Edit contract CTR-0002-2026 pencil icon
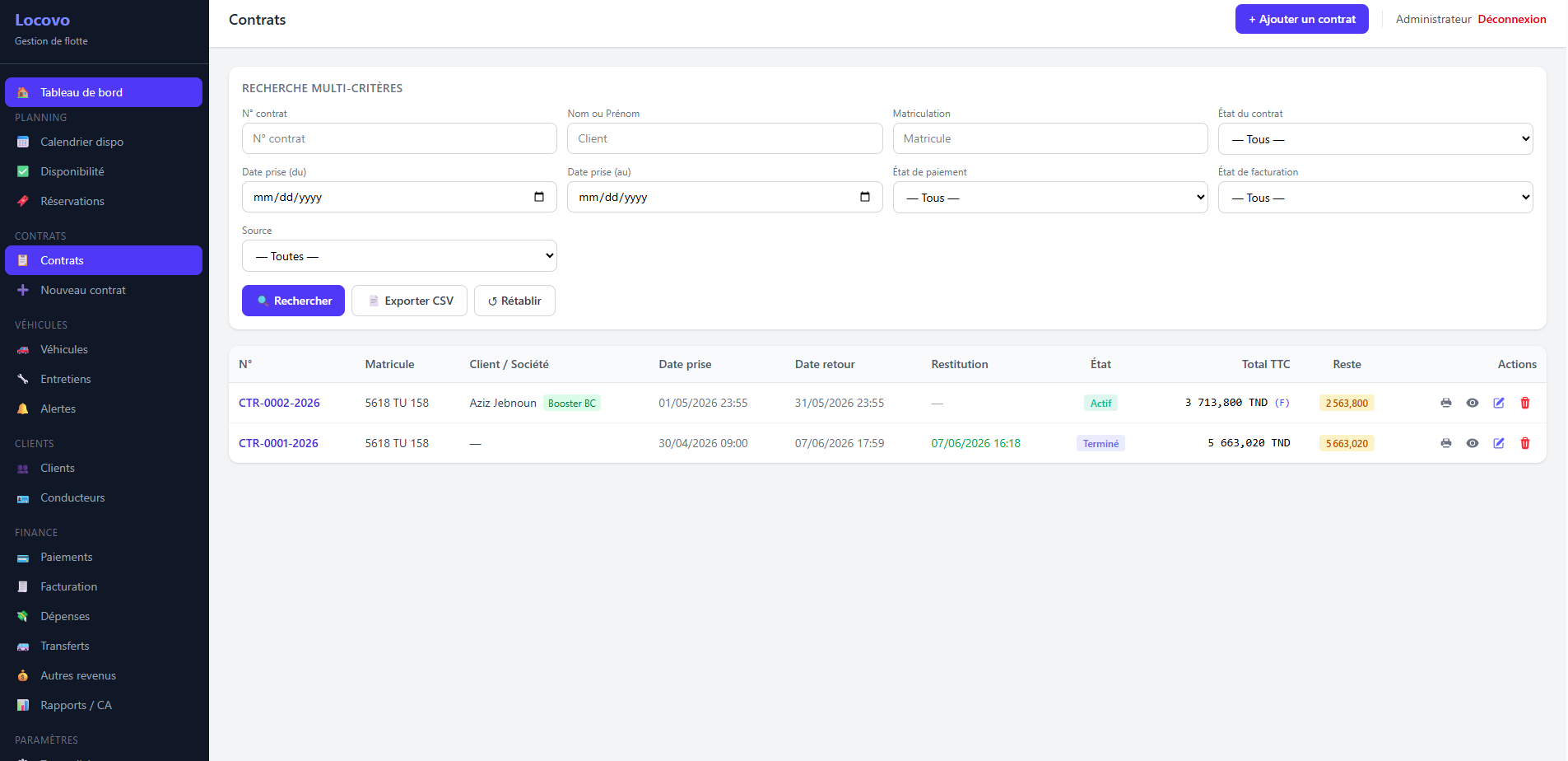 [x=1499, y=403]
